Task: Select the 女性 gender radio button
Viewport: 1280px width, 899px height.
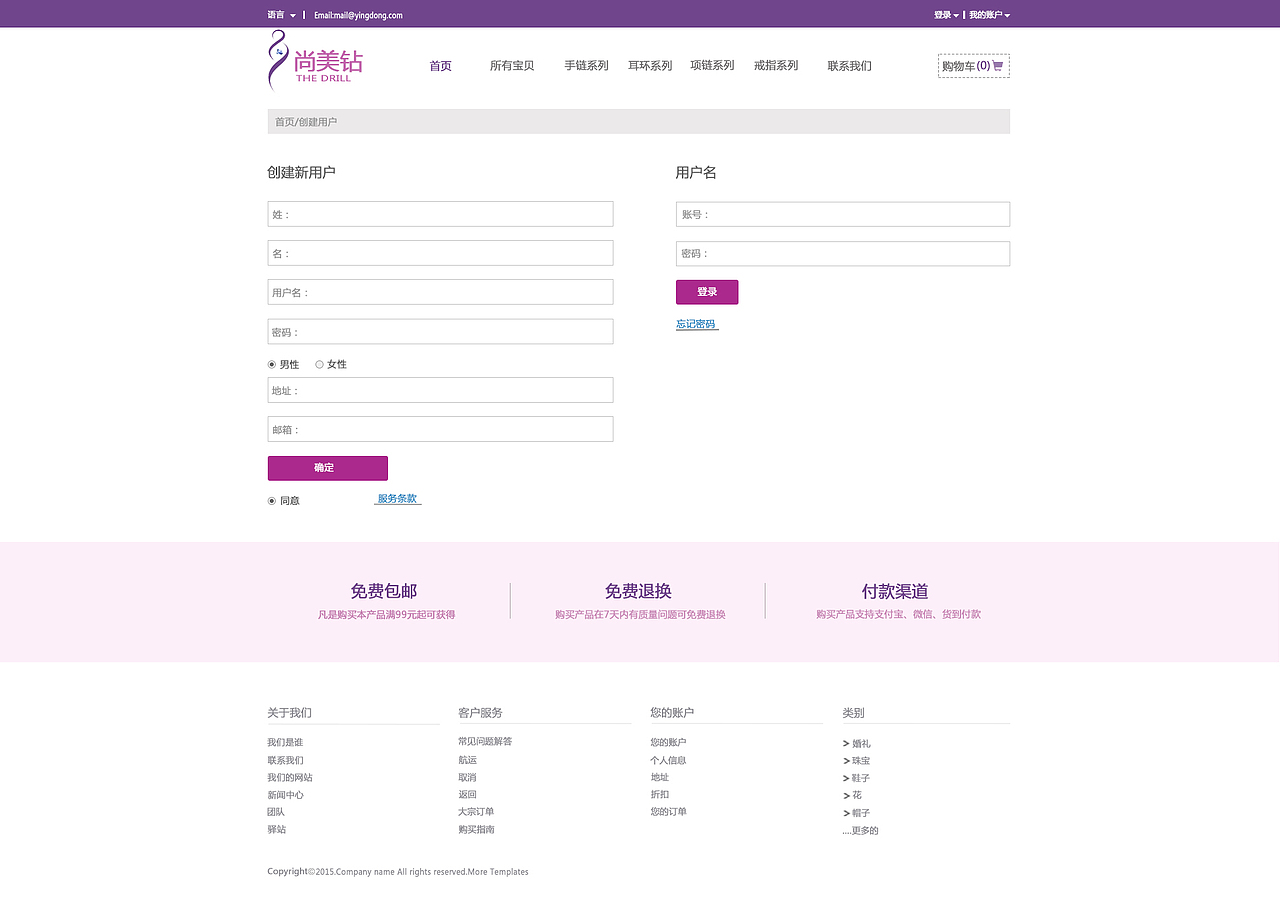Action: pyautogui.click(x=319, y=364)
